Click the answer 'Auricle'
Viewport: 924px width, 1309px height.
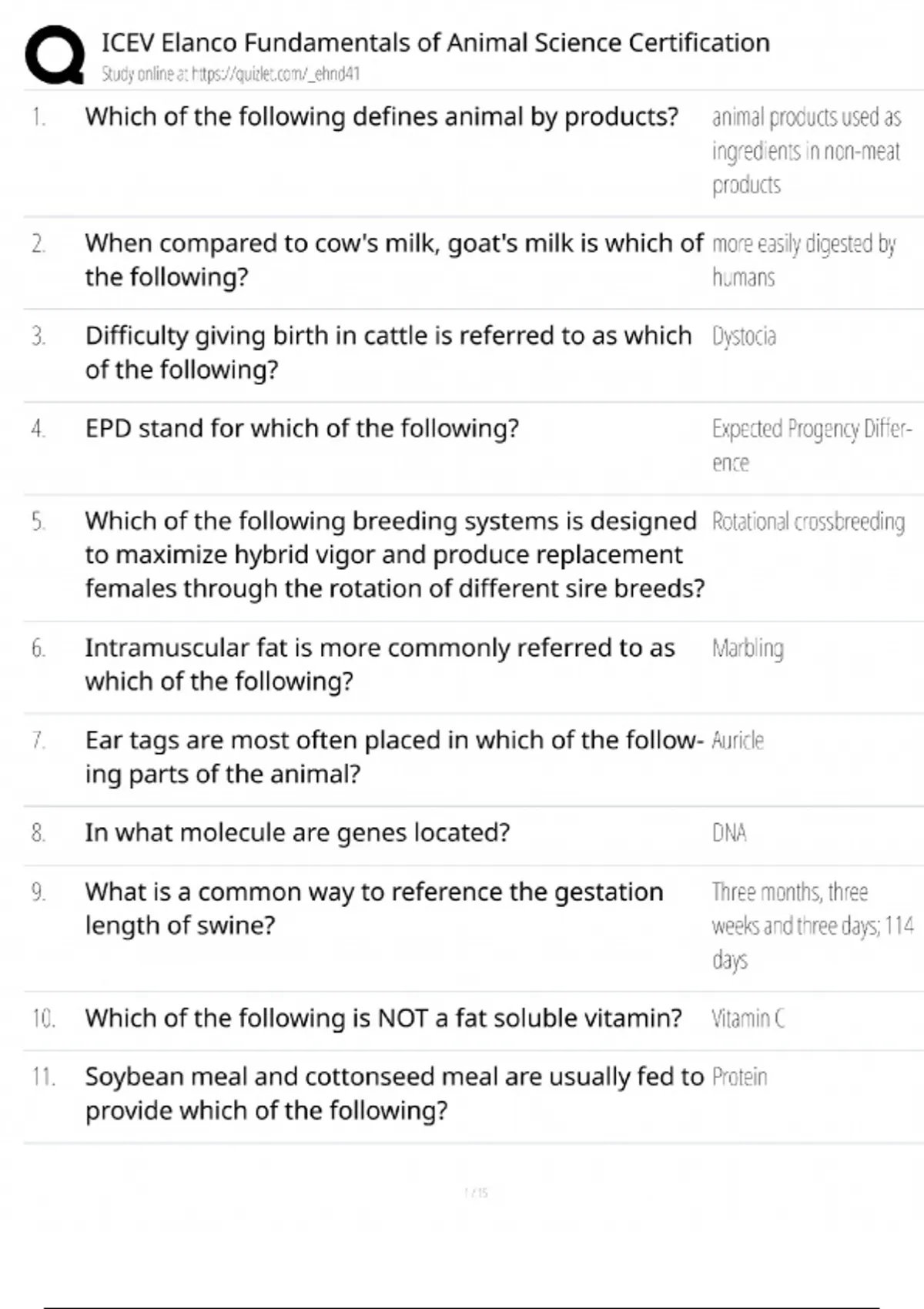[738, 741]
